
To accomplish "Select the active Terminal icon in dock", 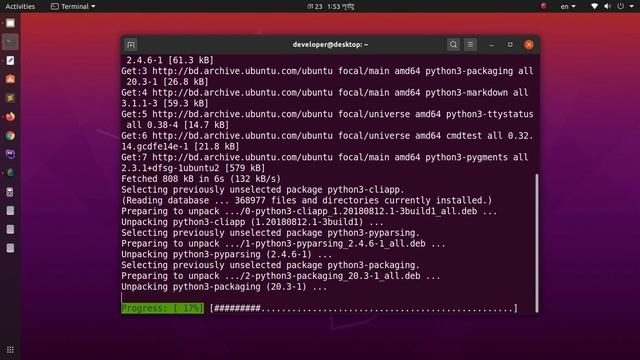I will 10,42.
